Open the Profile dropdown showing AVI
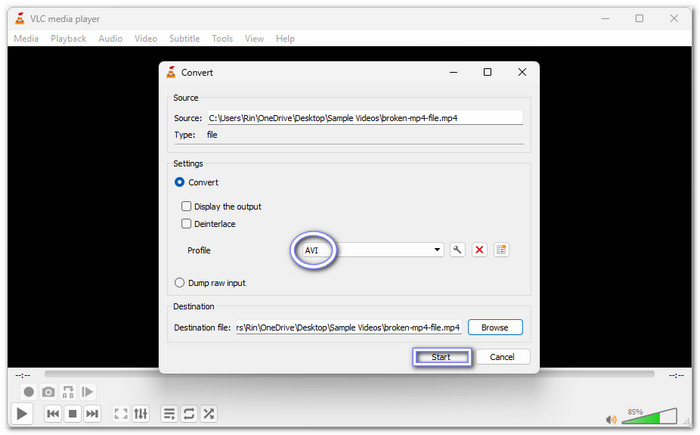Screen dimensions: 700x435 tap(373, 250)
